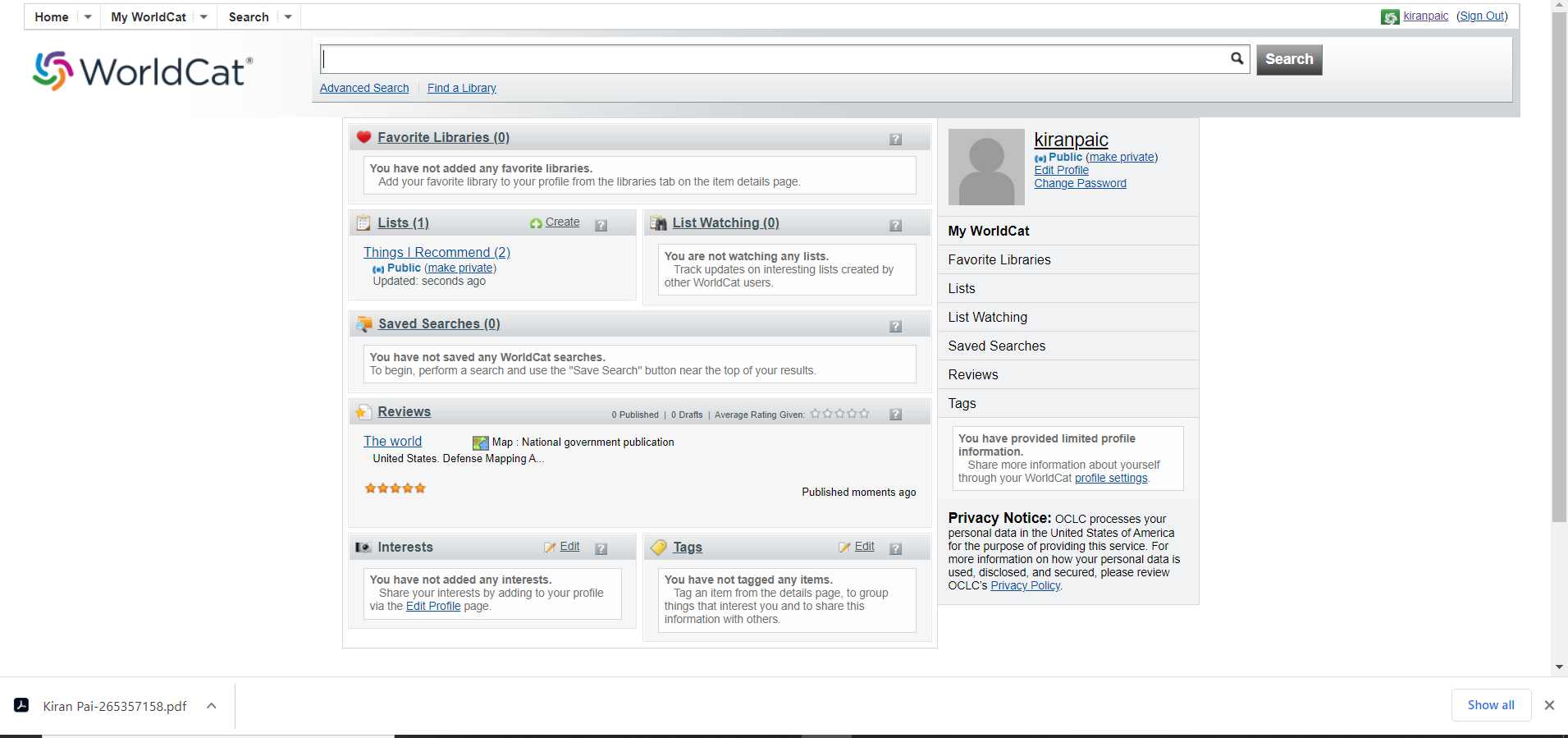Click the magnifying glass icon in search box
This screenshot has height=738, width=1568.
pyautogui.click(x=1237, y=58)
